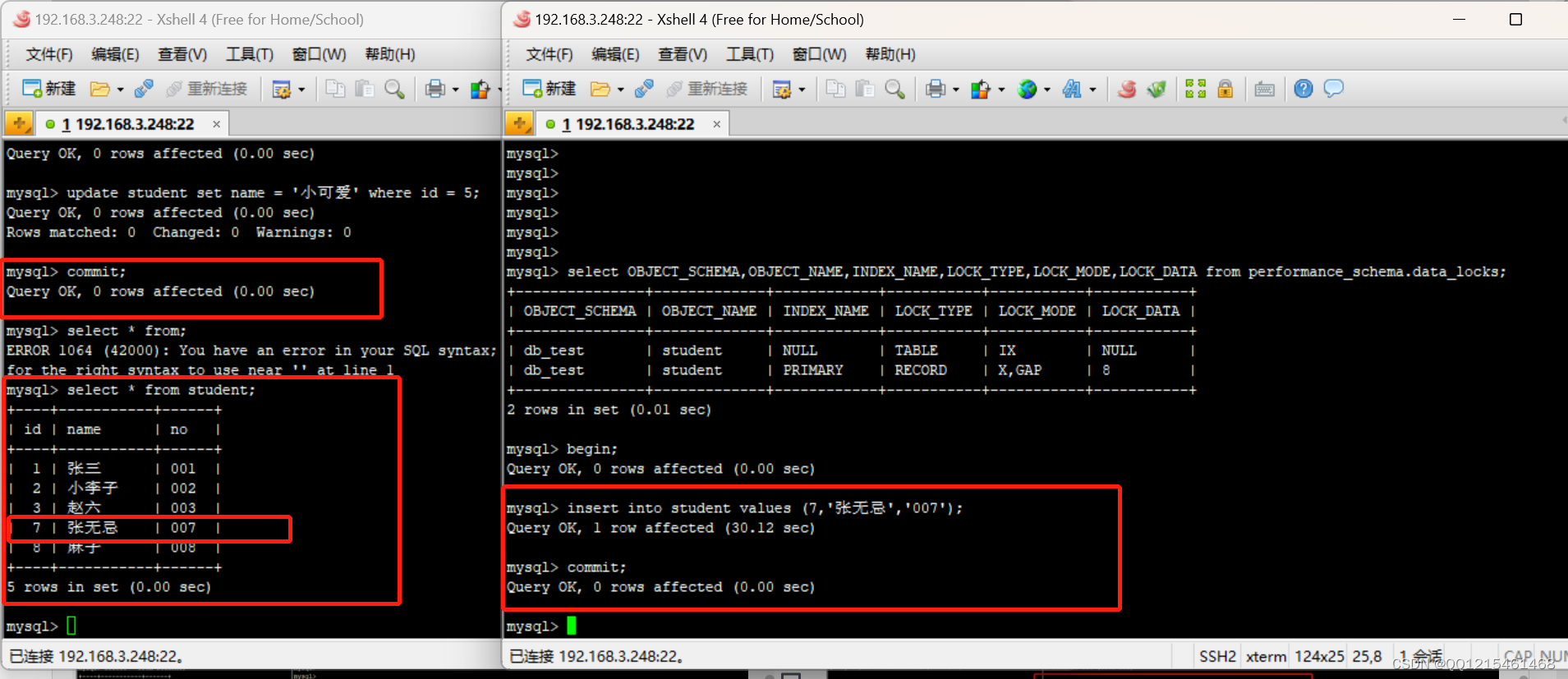This screenshot has width=1568, height=679.
Task: Click the color scheme icon in left window
Action: 480,89
